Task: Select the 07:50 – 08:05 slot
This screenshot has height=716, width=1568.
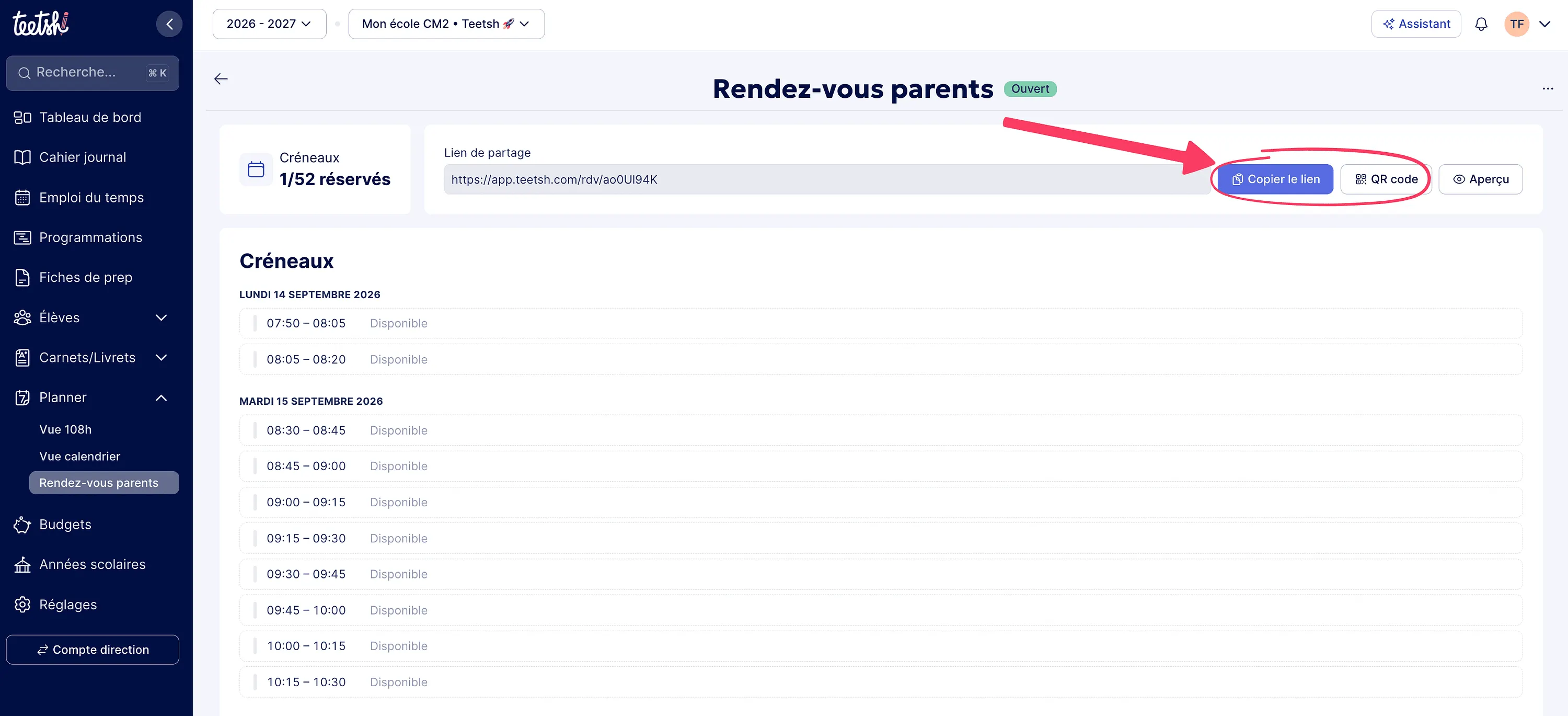Action: point(881,323)
